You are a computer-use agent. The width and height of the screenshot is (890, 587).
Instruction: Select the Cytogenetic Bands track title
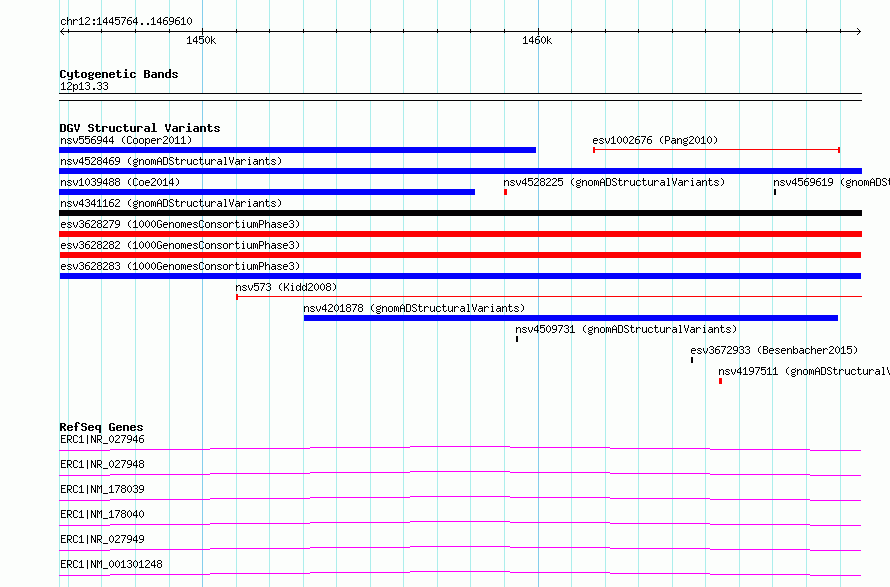point(119,74)
